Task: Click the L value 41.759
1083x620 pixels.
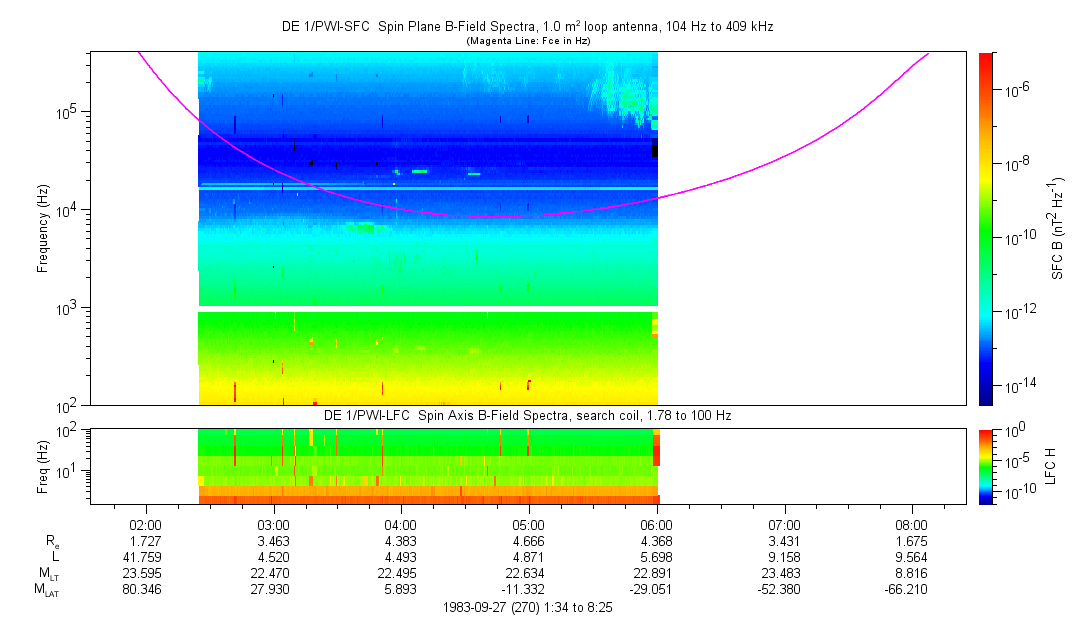Action: (146, 557)
